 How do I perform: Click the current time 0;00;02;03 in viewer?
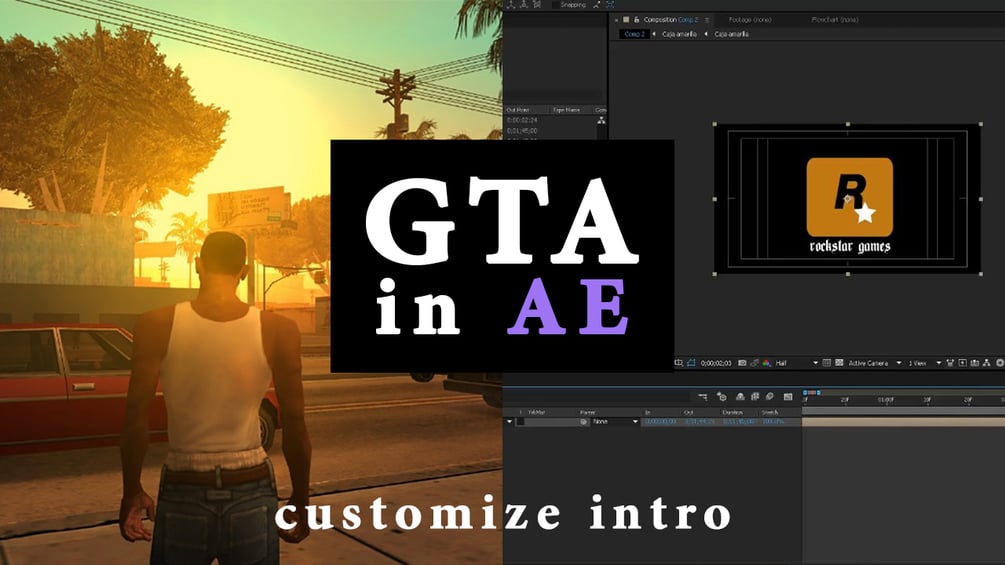(x=716, y=363)
